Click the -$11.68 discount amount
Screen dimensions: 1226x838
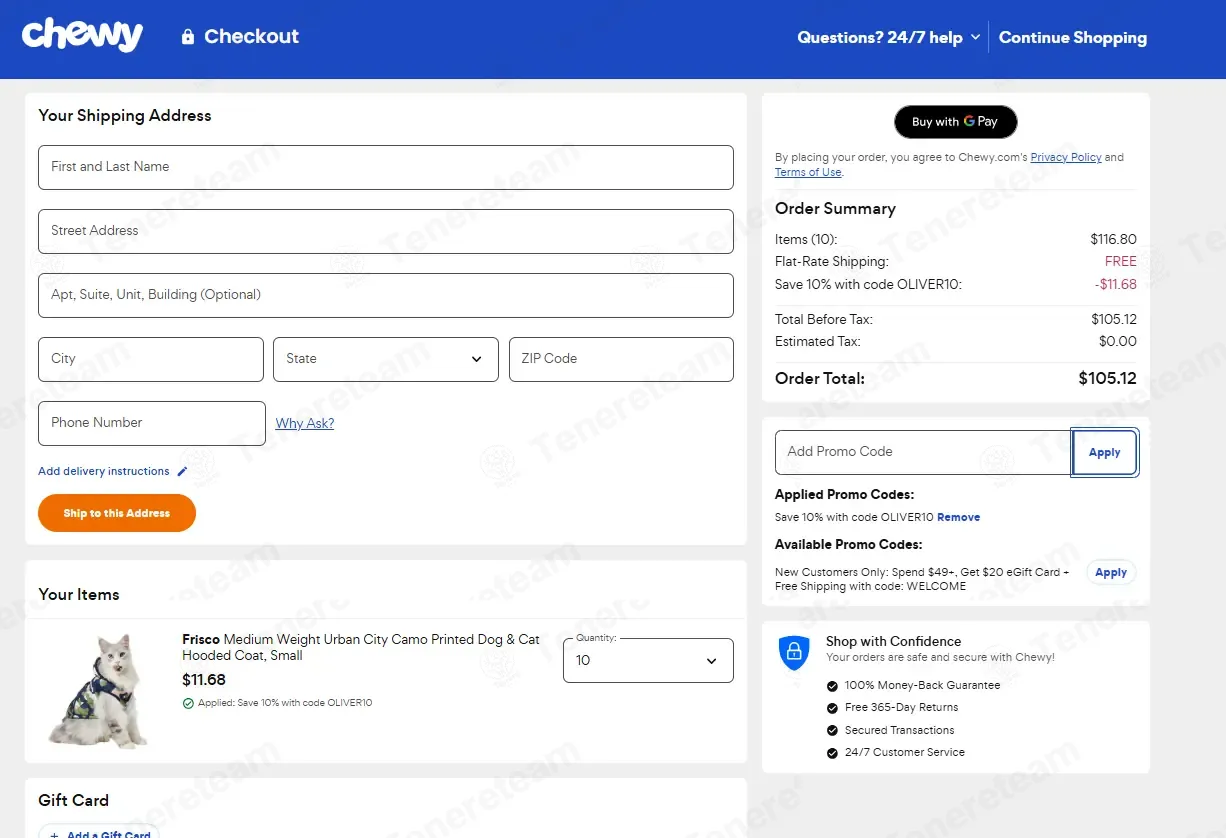coord(1115,284)
